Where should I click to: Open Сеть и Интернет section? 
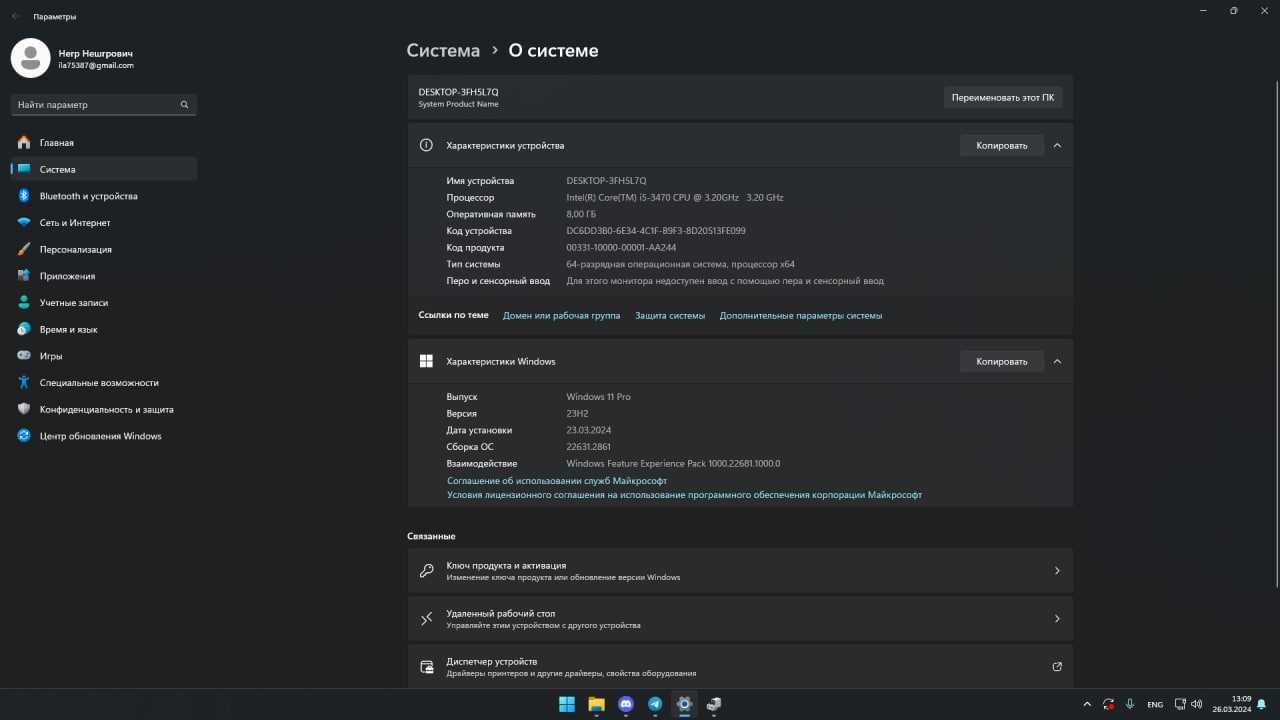tap(104, 223)
